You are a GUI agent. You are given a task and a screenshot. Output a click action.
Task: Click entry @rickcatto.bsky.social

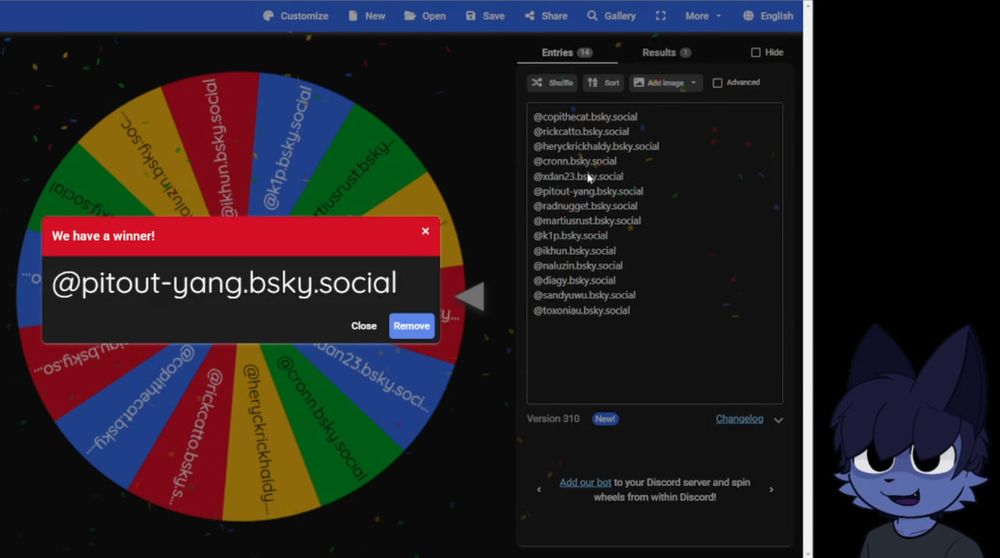point(581,131)
